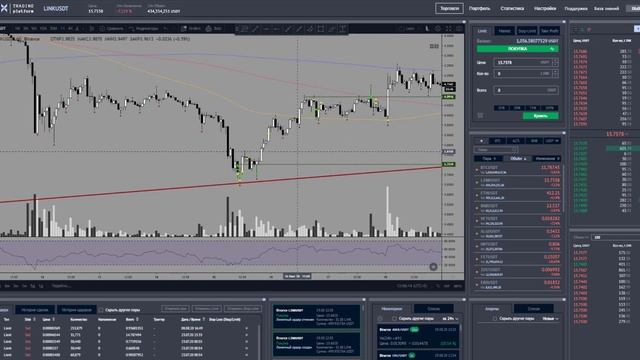Open the за 24ч period dropdown
The width and height of the screenshot is (640, 360).
pyautogui.click(x=450, y=318)
